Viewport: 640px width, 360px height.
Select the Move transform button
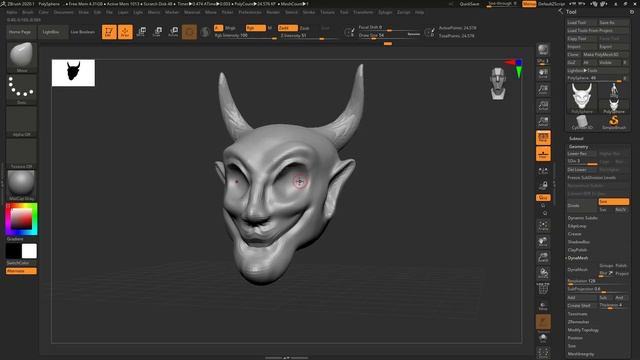[x=142, y=32]
